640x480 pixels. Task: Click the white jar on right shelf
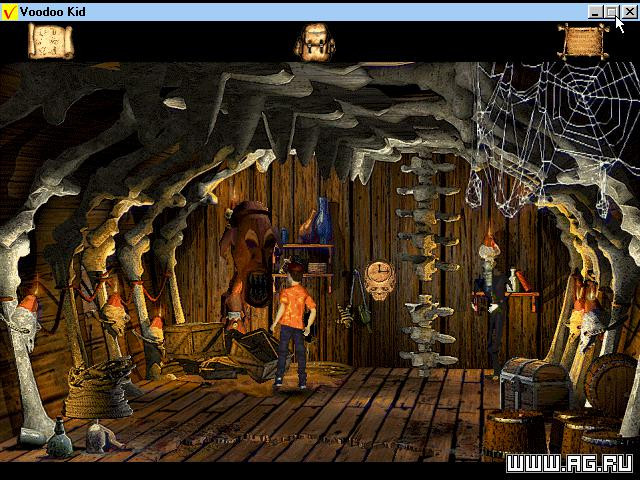pyautogui.click(x=513, y=280)
